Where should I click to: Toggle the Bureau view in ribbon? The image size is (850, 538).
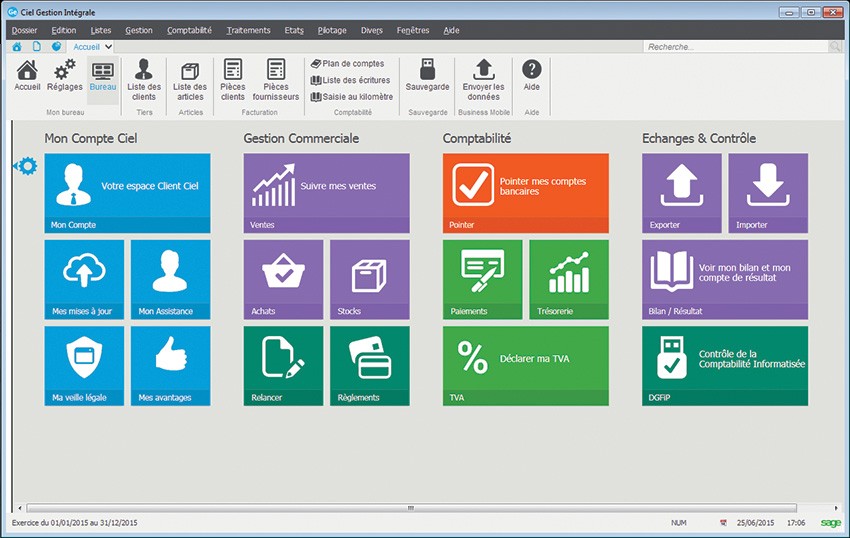pos(102,77)
